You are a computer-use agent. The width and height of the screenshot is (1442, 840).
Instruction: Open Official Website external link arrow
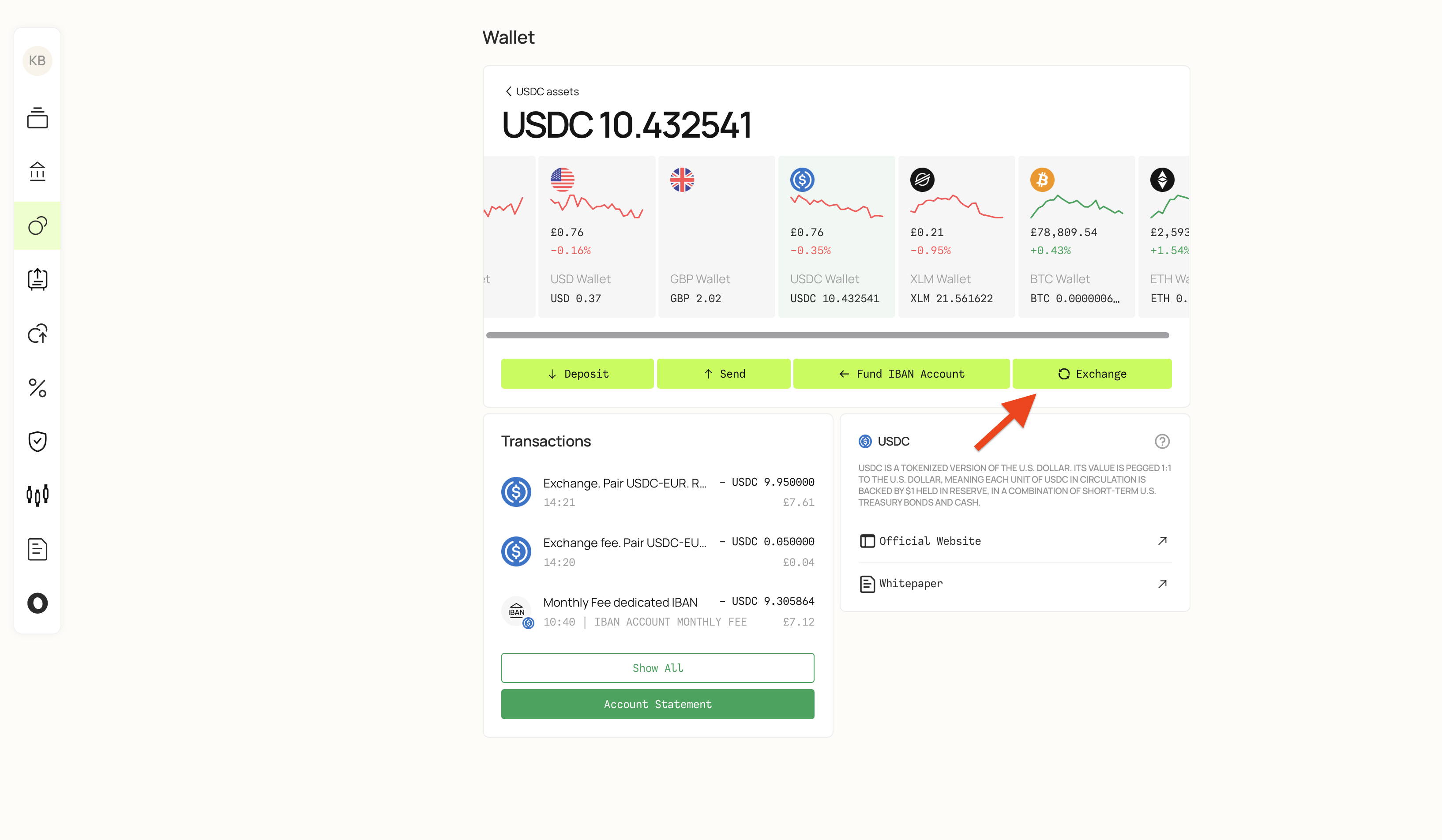coord(1162,541)
